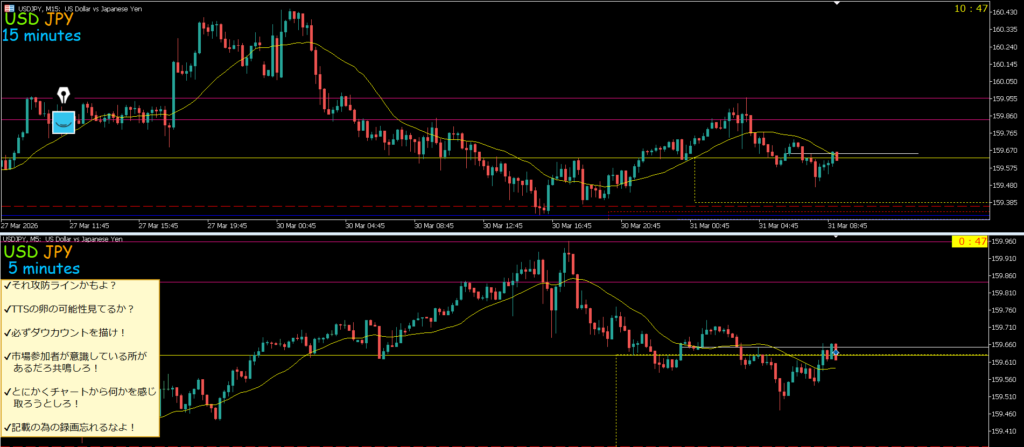Click the checkmark beside 必ずダウカウントを描け！
1024x447 pixels.
pos(7,333)
